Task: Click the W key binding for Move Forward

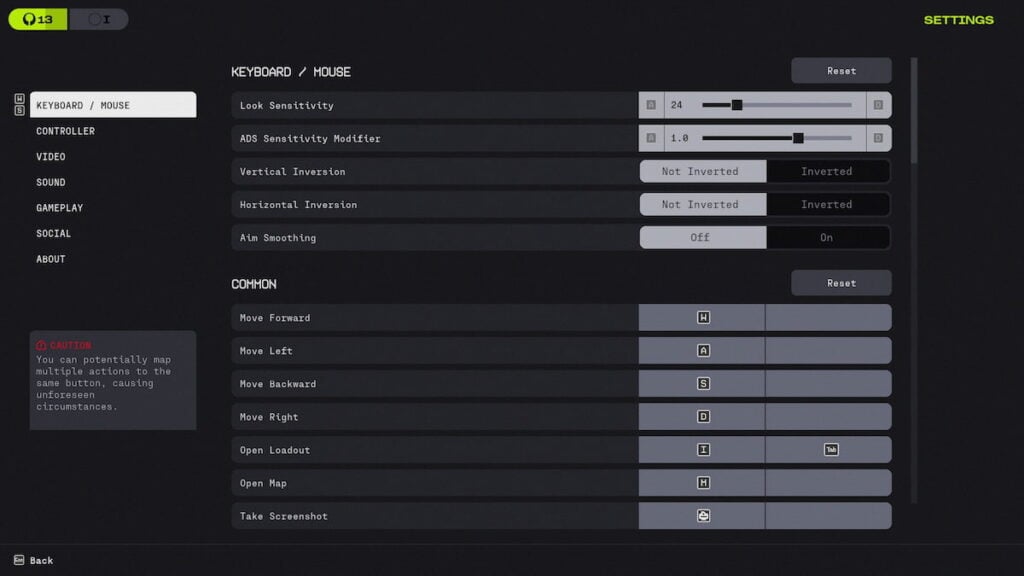Action: [703, 318]
